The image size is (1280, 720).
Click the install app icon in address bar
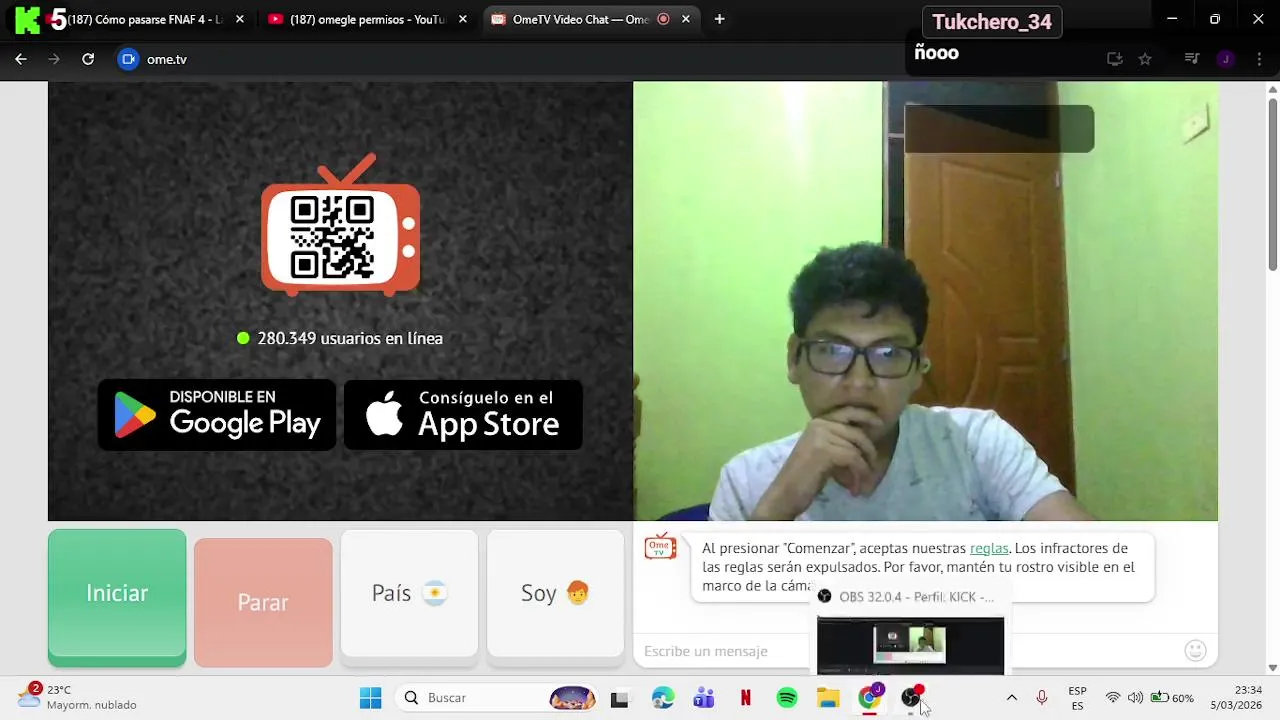1115,59
